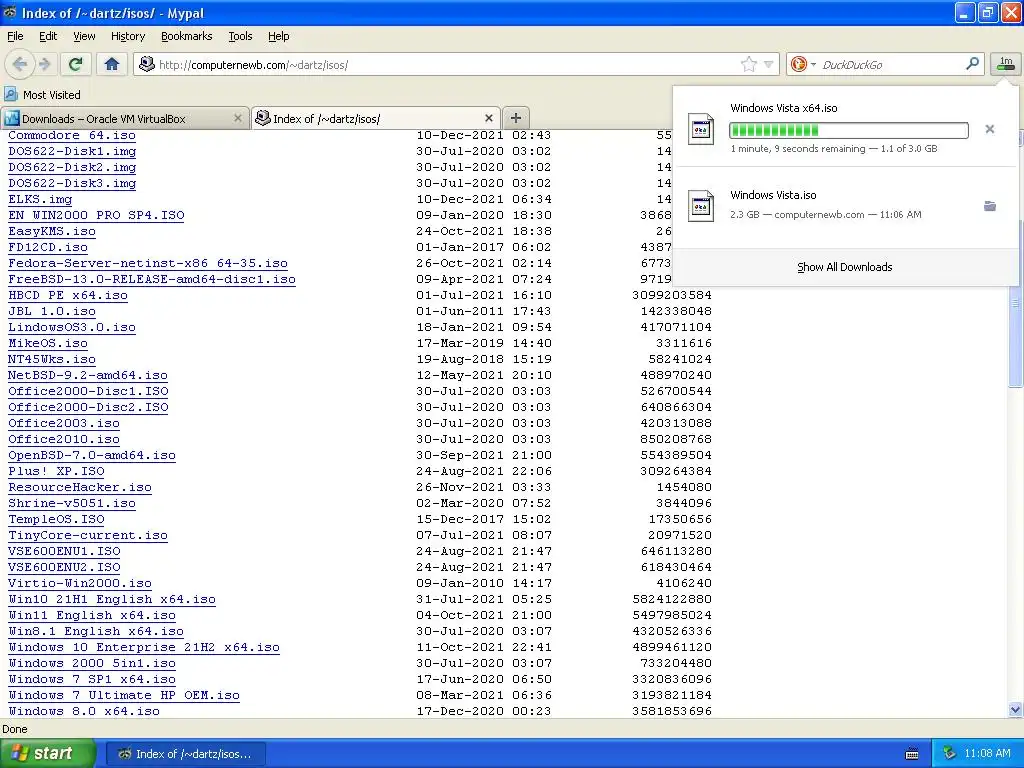Open TinyCore-current.iso link
This screenshot has height=768, width=1024.
click(x=88, y=536)
